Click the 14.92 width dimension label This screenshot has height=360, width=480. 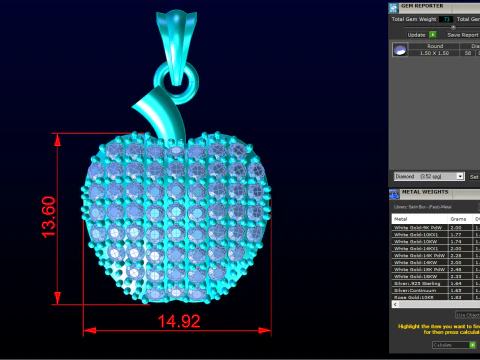point(179,321)
